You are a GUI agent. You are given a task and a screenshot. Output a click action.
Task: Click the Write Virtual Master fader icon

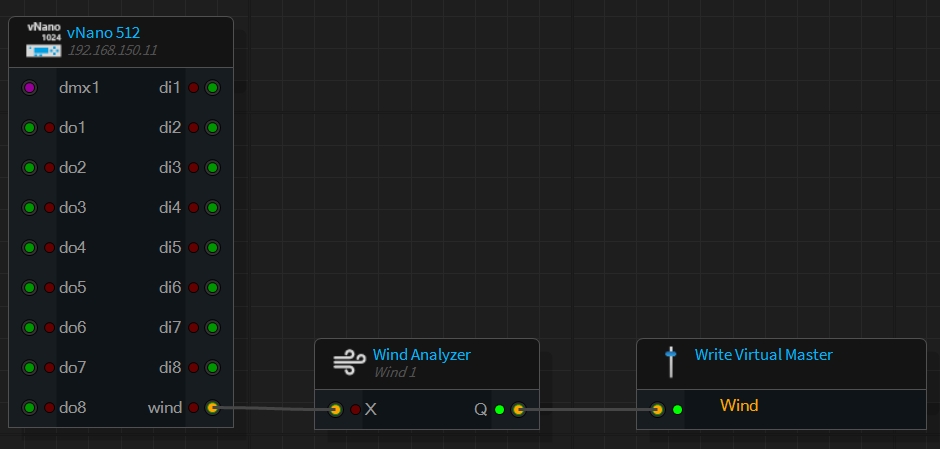click(x=671, y=362)
